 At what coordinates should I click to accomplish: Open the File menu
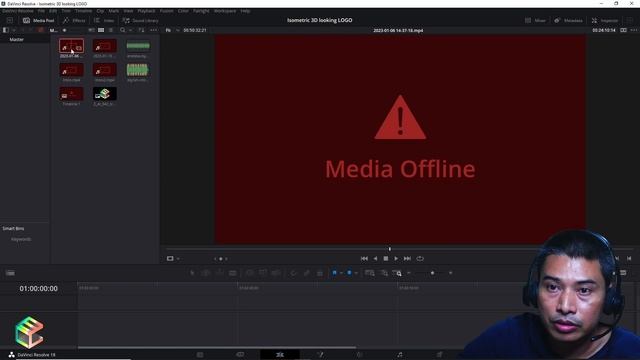pos(41,11)
